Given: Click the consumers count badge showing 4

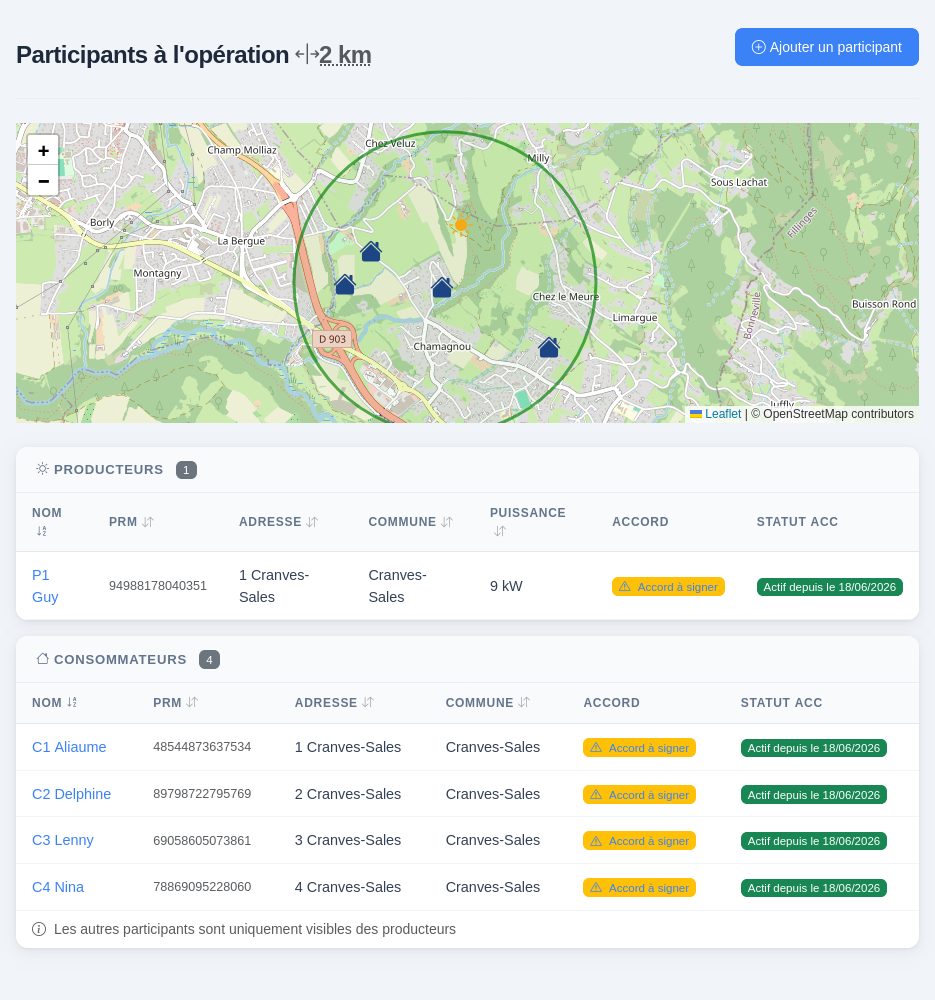Looking at the screenshot, I should [x=209, y=660].
